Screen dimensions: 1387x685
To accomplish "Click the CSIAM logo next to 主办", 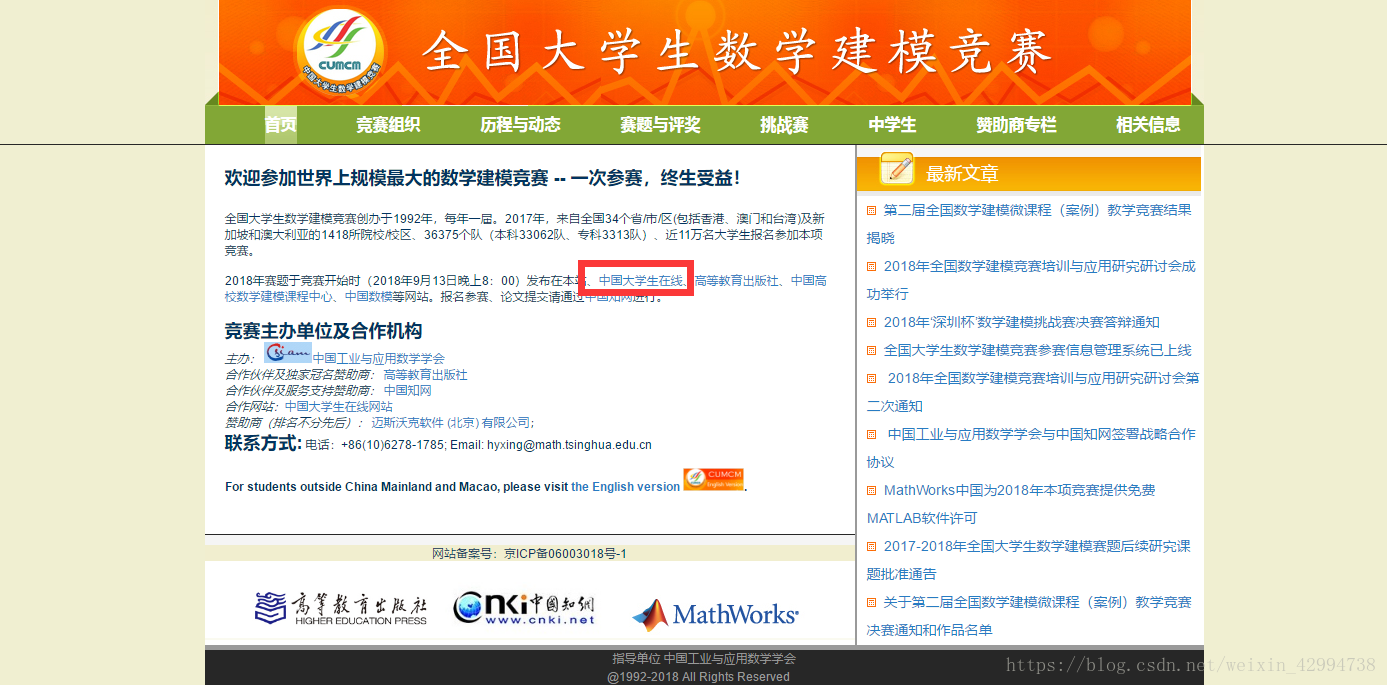I will point(288,353).
